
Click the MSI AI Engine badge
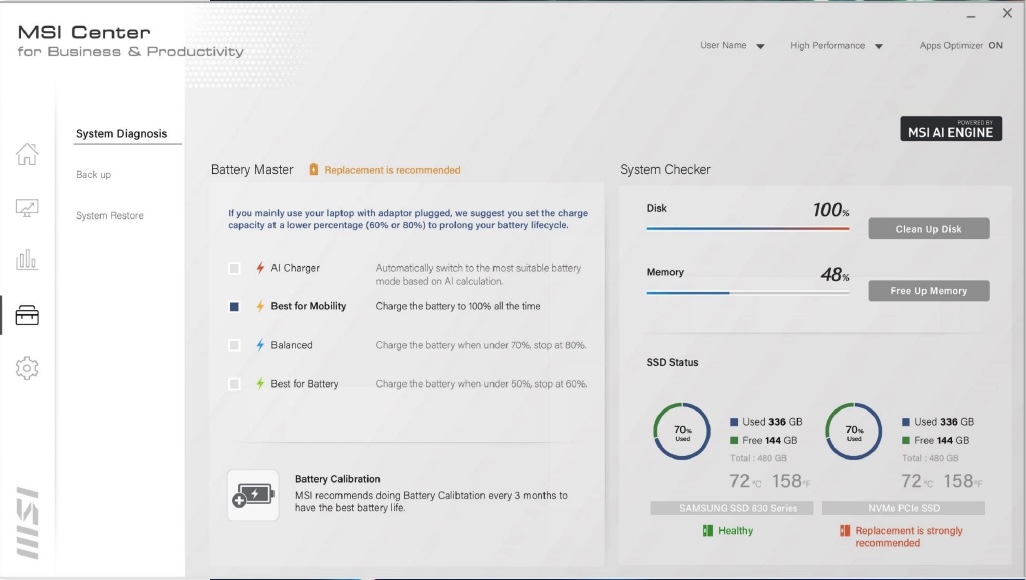[x=951, y=129]
